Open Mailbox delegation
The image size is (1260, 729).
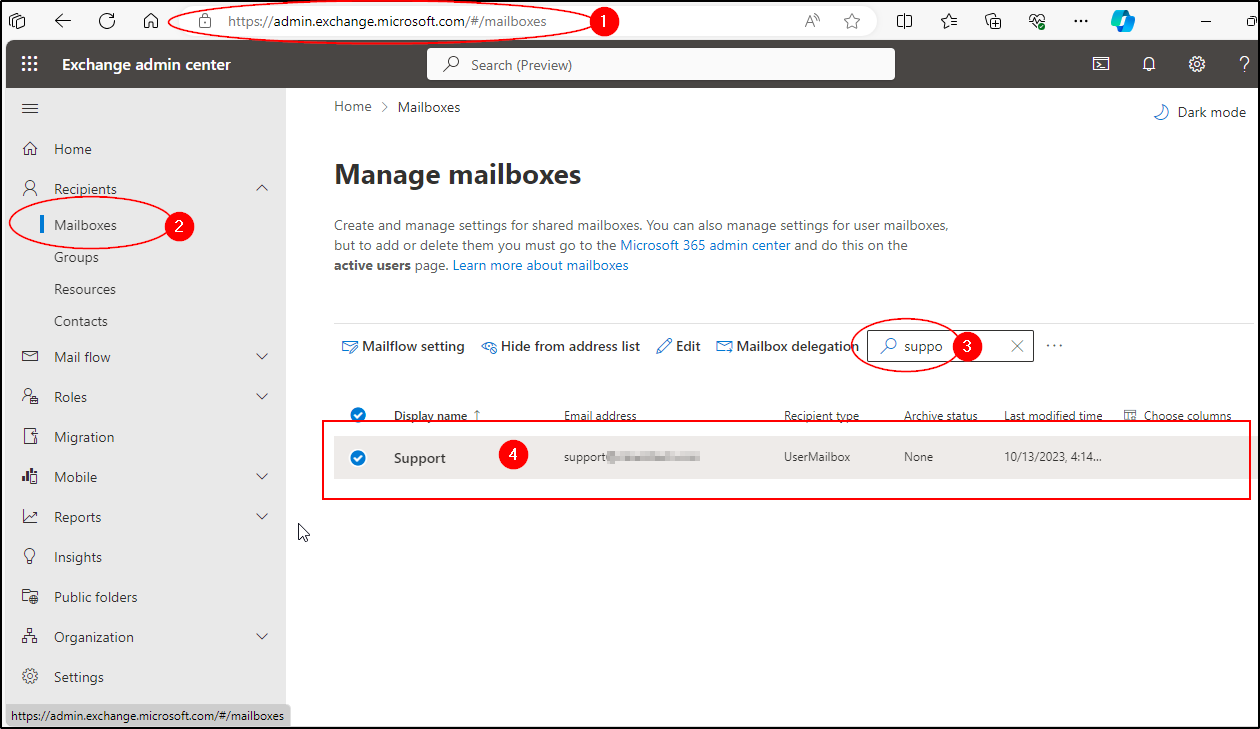pyautogui.click(x=787, y=346)
